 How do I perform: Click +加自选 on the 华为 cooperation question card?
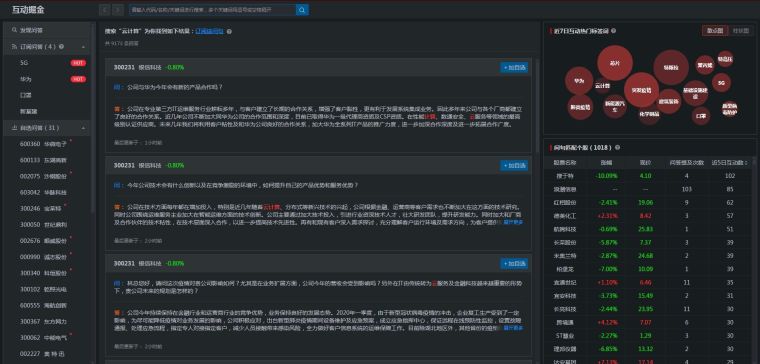pyautogui.click(x=514, y=67)
